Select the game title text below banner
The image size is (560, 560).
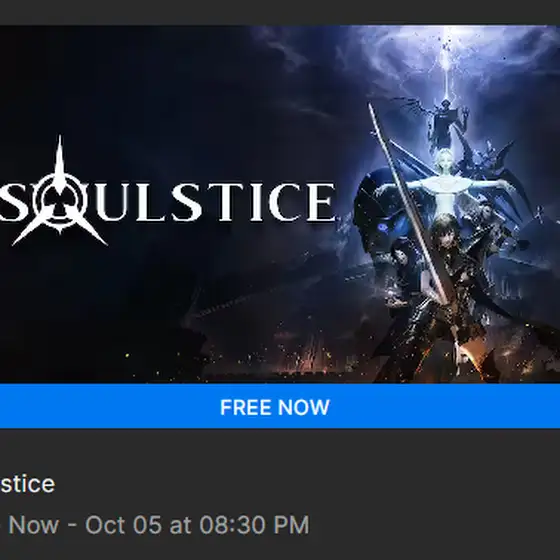(x=27, y=484)
